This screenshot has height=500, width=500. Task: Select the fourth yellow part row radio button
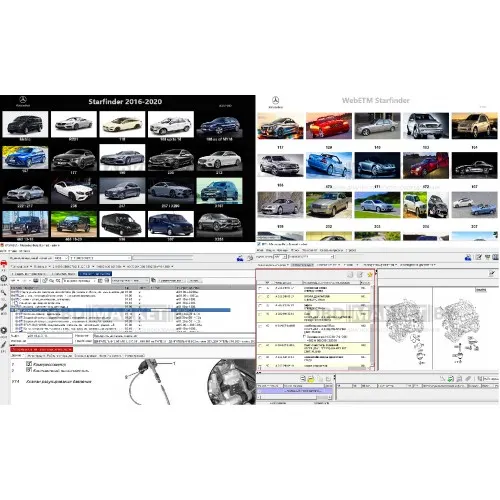[260, 314]
